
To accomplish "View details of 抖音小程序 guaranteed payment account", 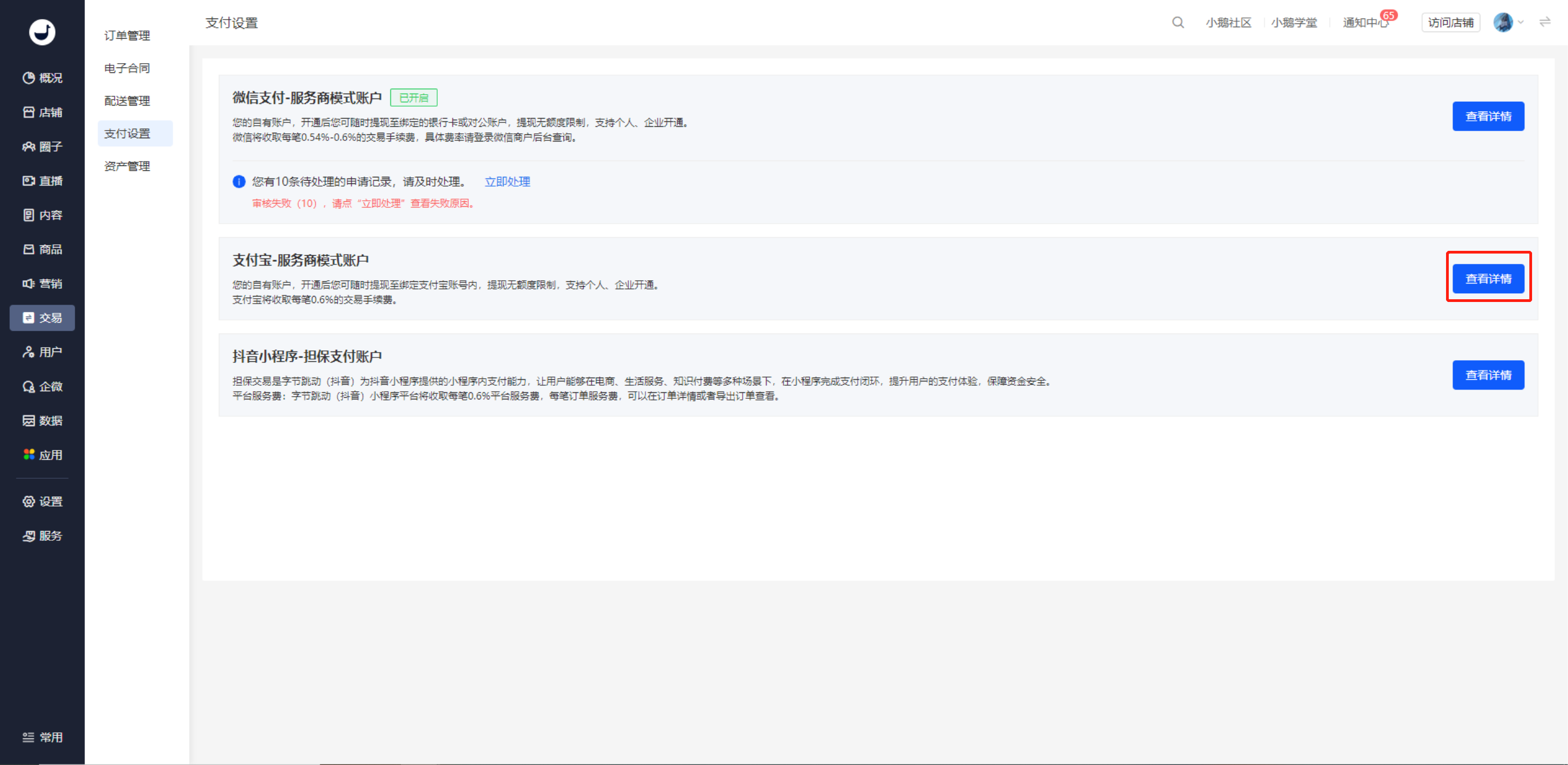I will pos(1489,374).
